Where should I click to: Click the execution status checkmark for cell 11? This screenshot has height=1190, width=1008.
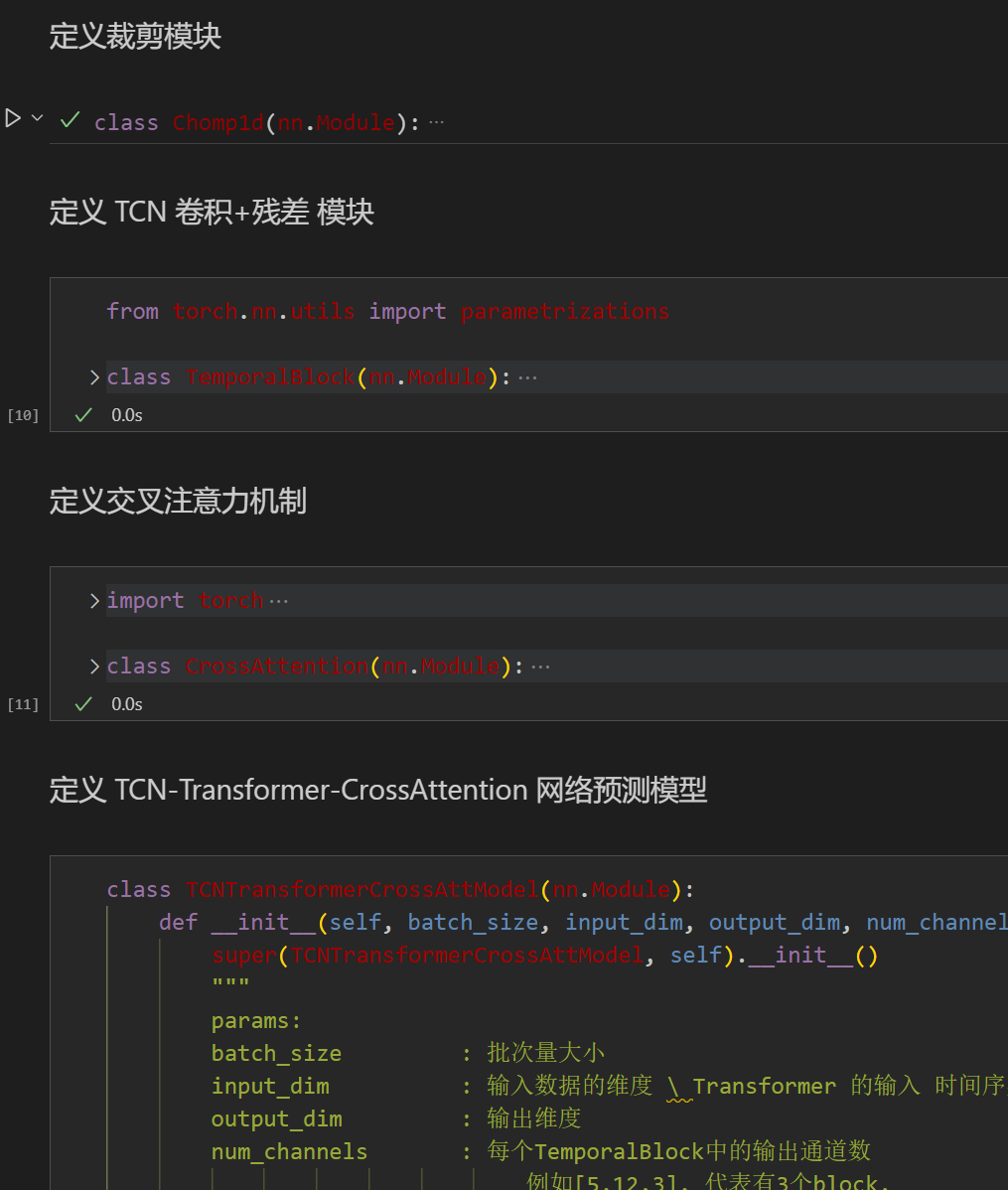click(83, 704)
